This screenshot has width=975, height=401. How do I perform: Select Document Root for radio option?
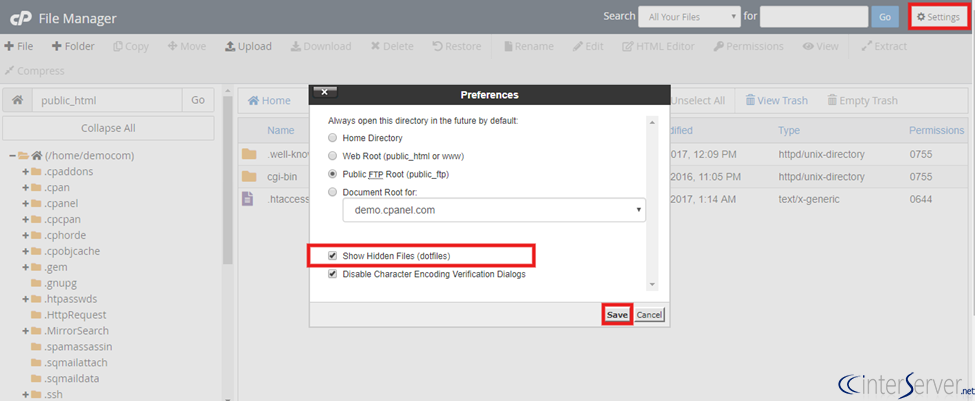333,192
